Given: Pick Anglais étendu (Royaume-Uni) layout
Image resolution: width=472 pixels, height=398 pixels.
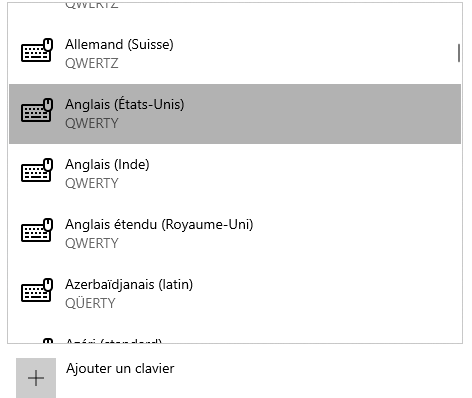Looking at the screenshot, I should 235,234.
